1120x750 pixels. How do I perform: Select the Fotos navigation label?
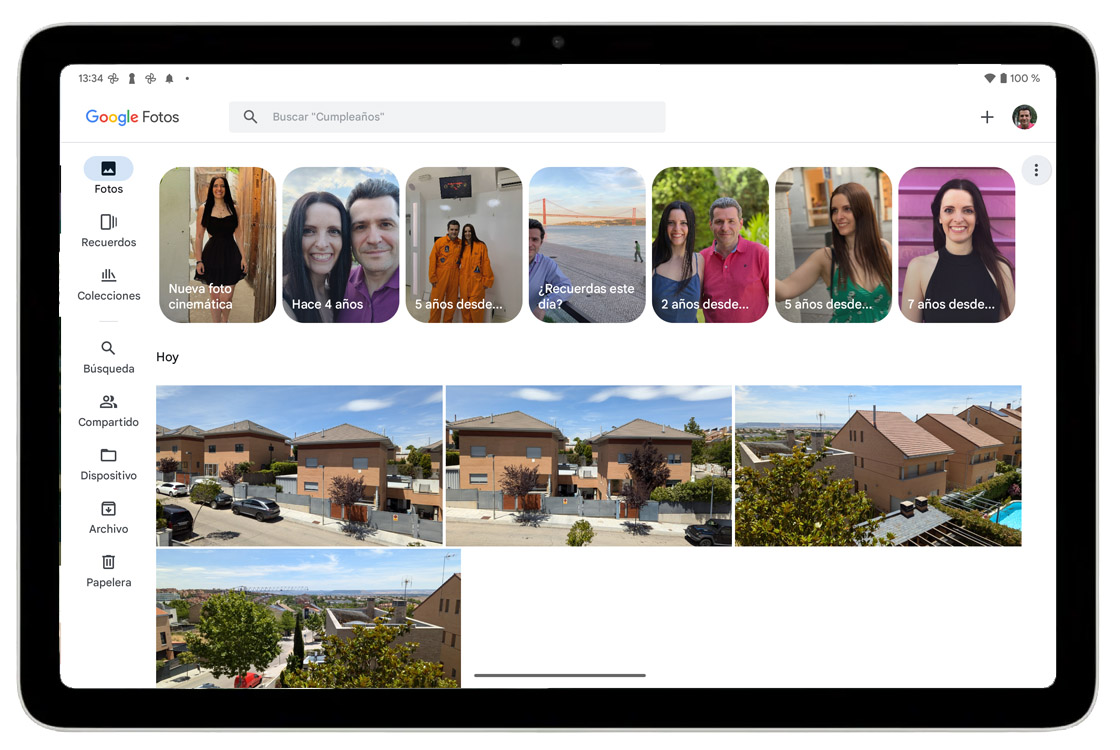[109, 189]
